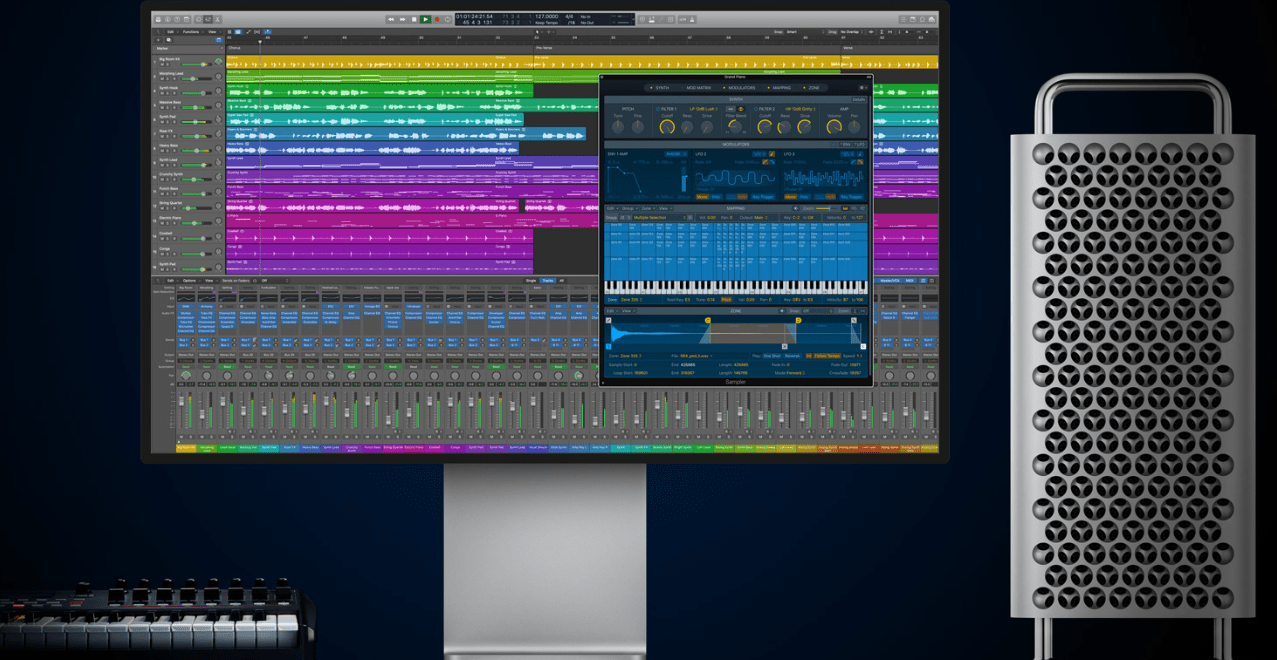
Task: Solo the Big Room Kit track
Action: (167, 64)
